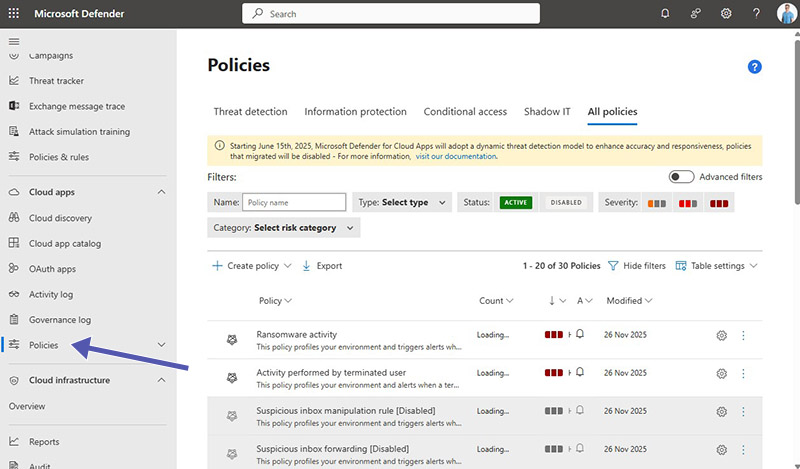Image resolution: width=800 pixels, height=469 pixels.
Task: Open the user profile avatar
Action: click(786, 13)
